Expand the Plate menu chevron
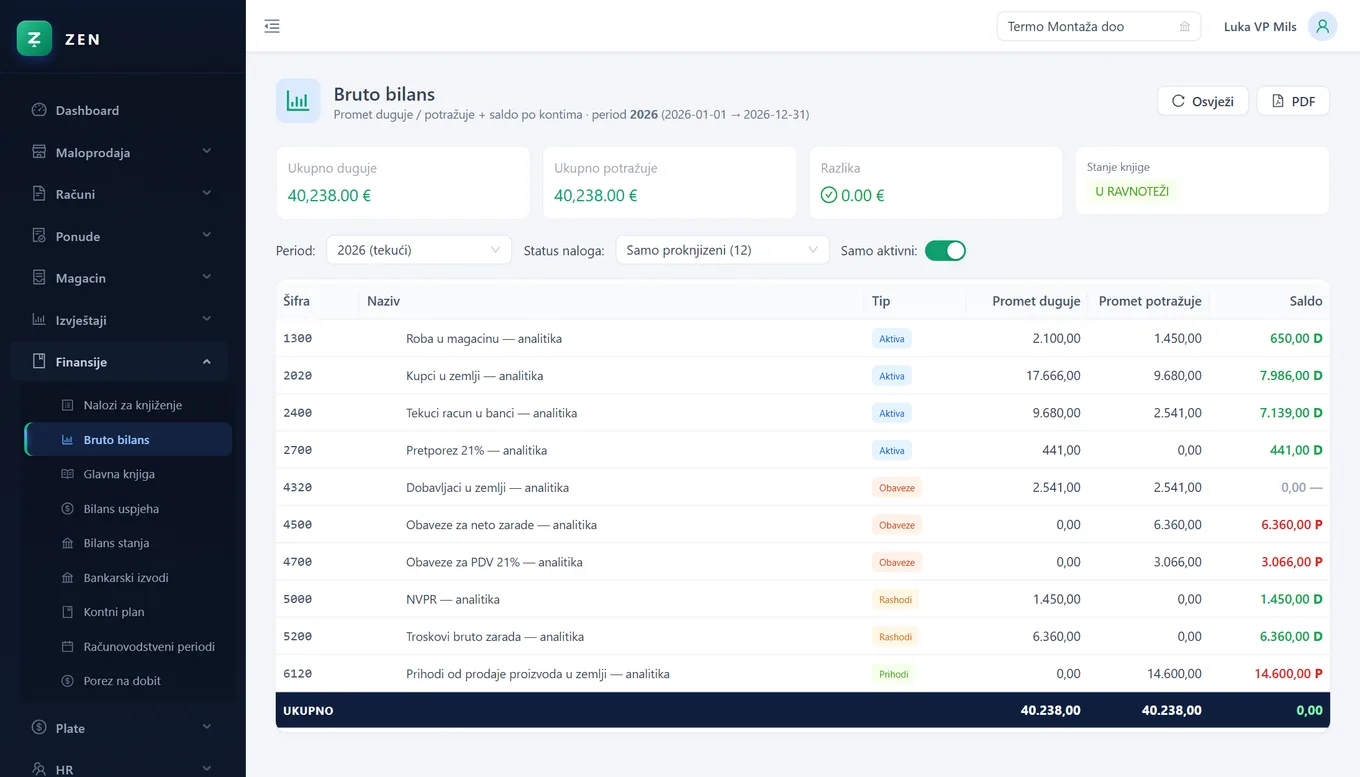The width and height of the screenshot is (1360, 777). coord(207,728)
